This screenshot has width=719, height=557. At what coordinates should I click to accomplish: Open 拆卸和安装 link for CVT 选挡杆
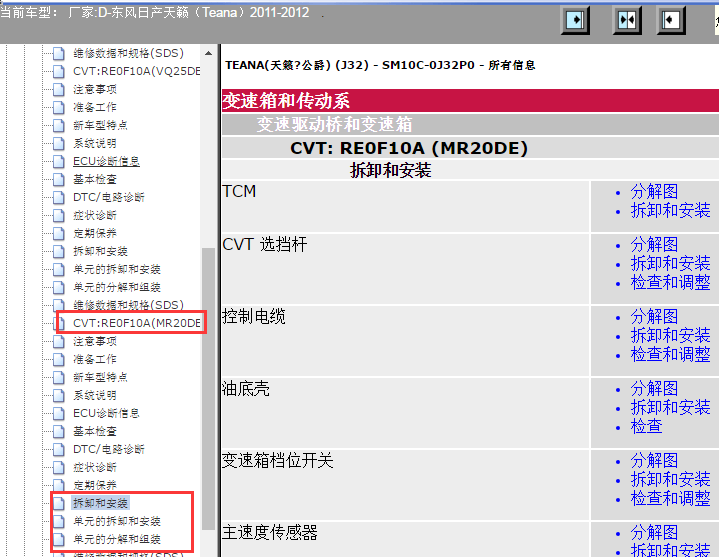(x=670, y=264)
